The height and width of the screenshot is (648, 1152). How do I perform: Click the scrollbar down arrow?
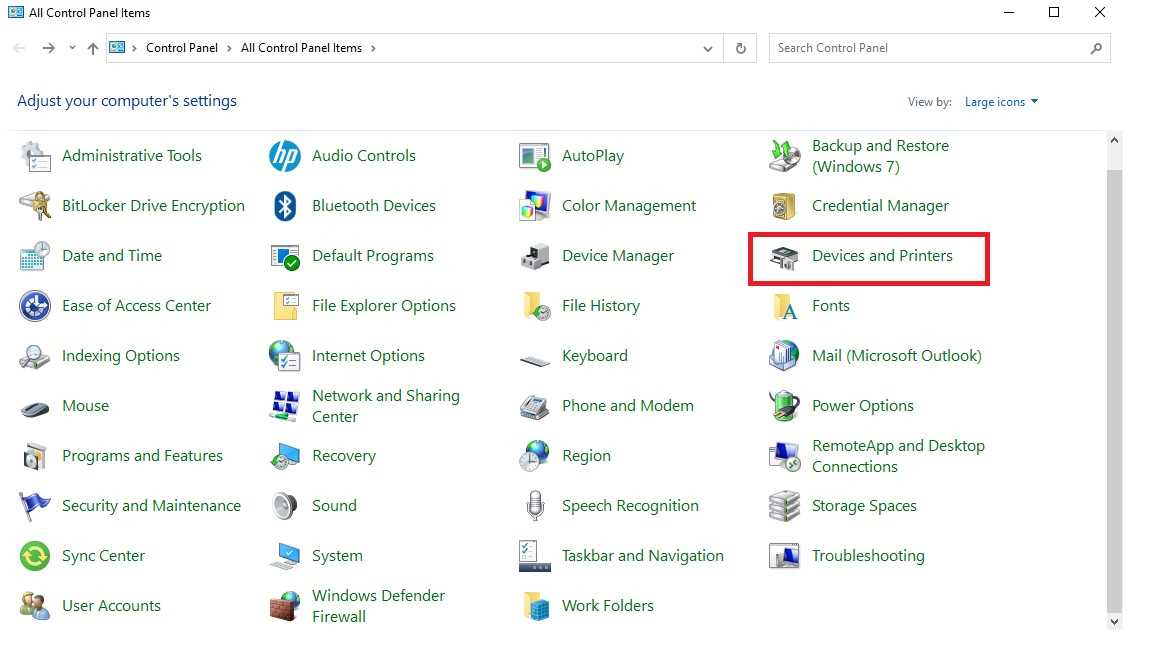click(x=1115, y=621)
